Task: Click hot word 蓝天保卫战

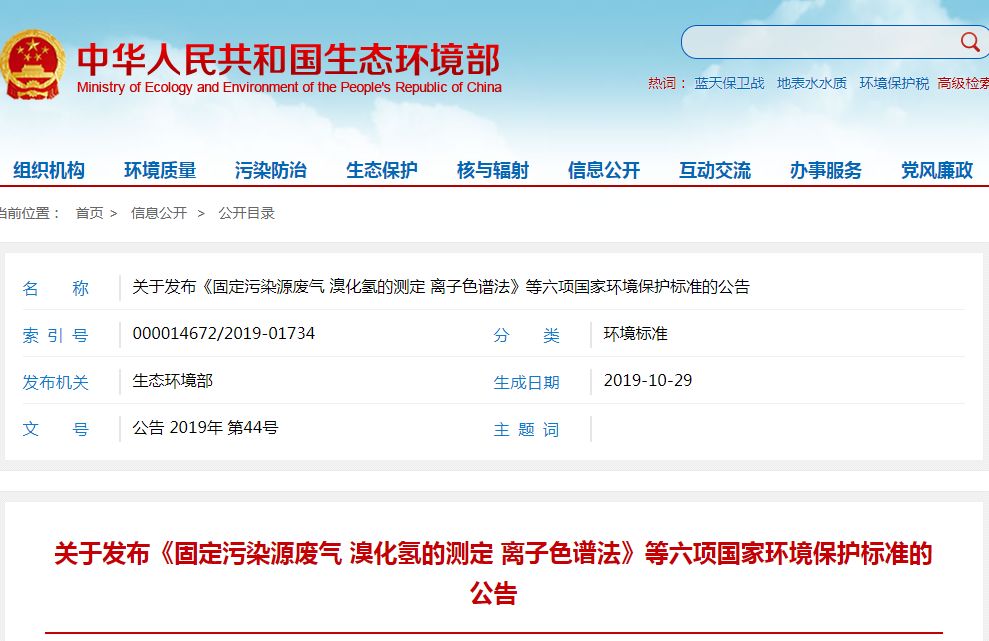Action: 729,83
